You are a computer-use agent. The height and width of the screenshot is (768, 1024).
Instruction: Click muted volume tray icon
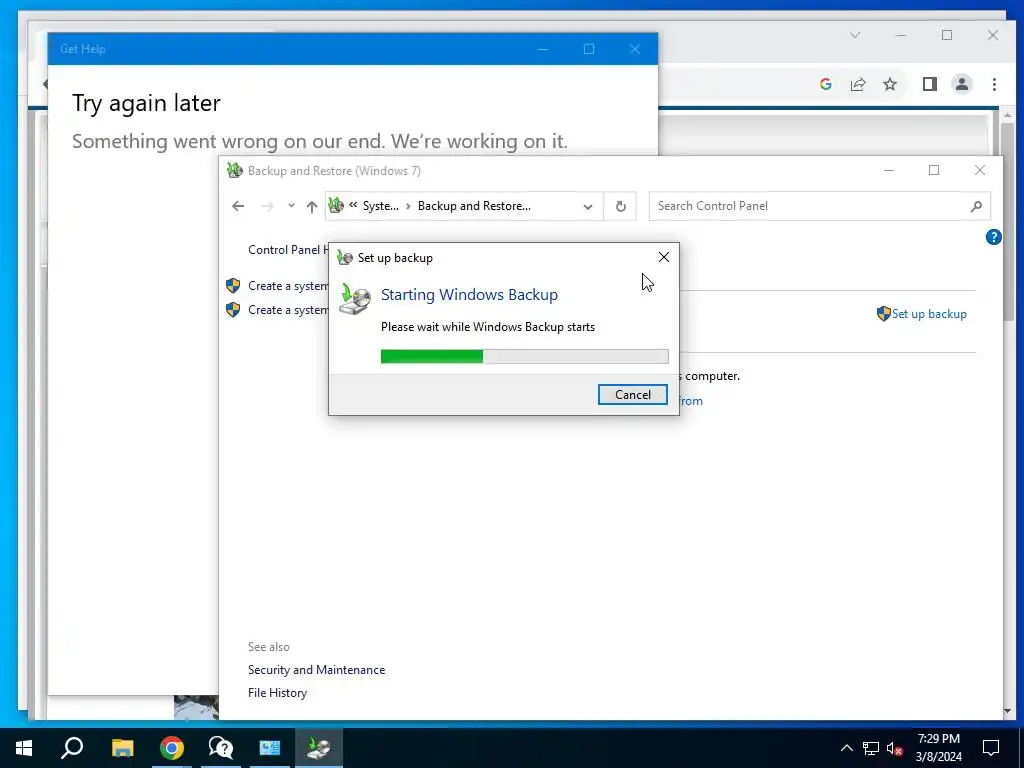coord(894,748)
